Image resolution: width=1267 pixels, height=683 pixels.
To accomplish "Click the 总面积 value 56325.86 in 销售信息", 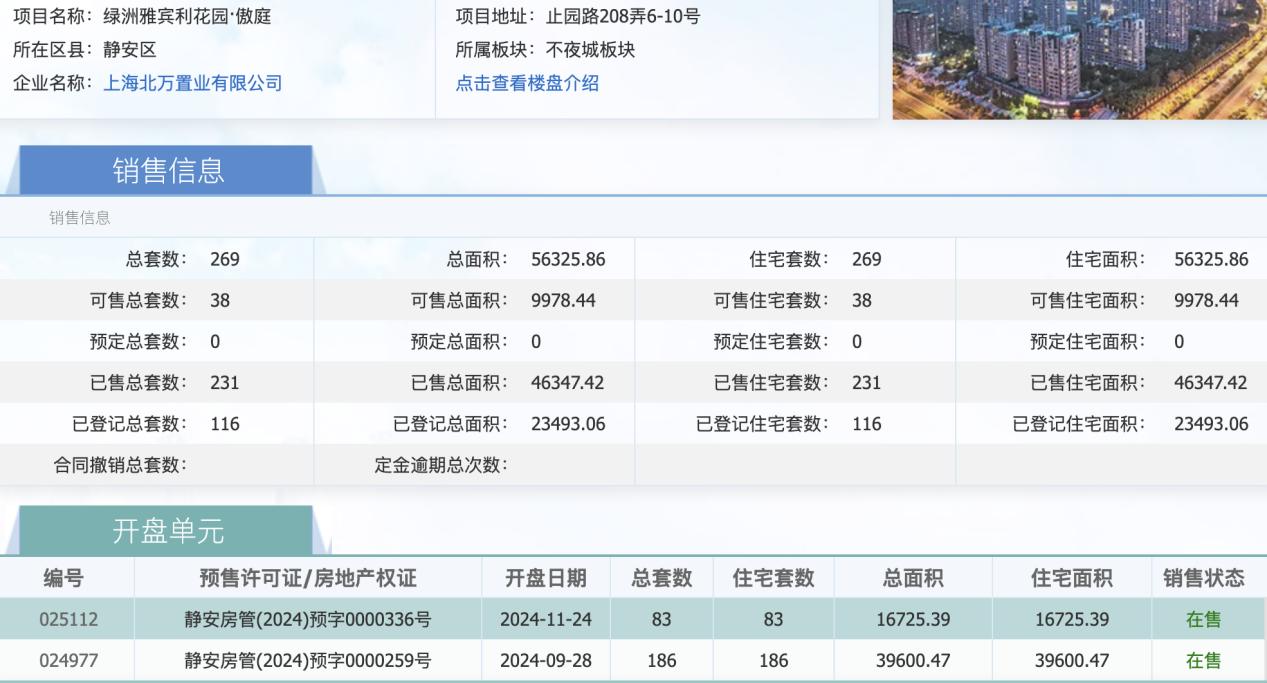I will (568, 259).
